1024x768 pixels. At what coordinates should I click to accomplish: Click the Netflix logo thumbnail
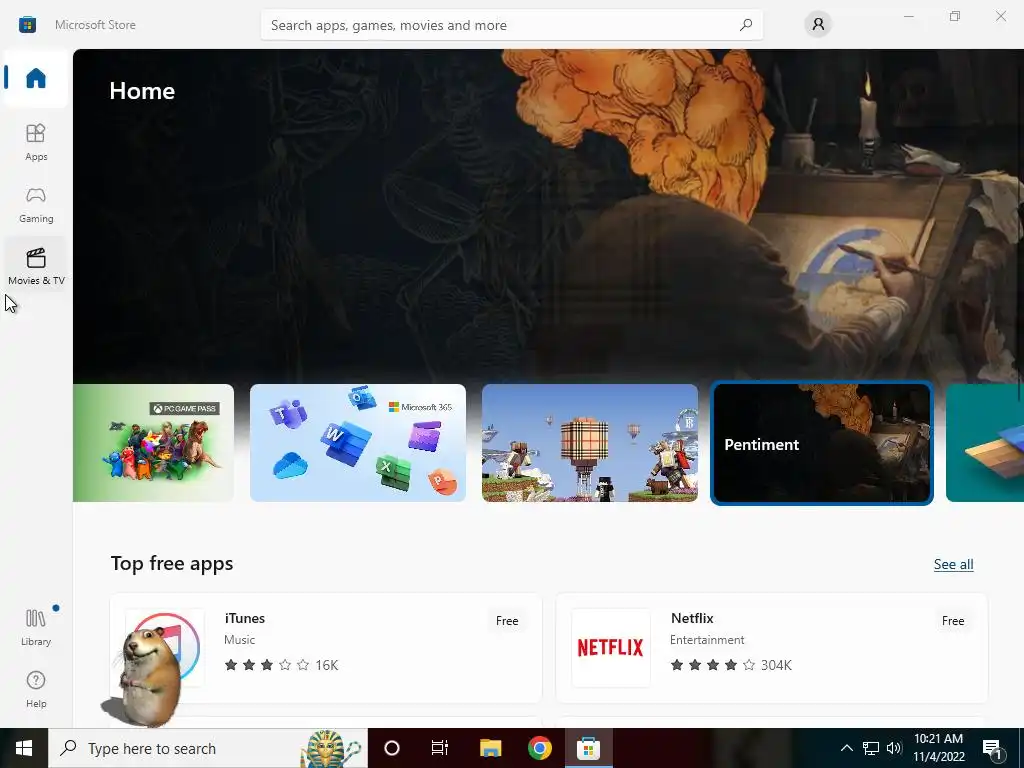click(611, 648)
